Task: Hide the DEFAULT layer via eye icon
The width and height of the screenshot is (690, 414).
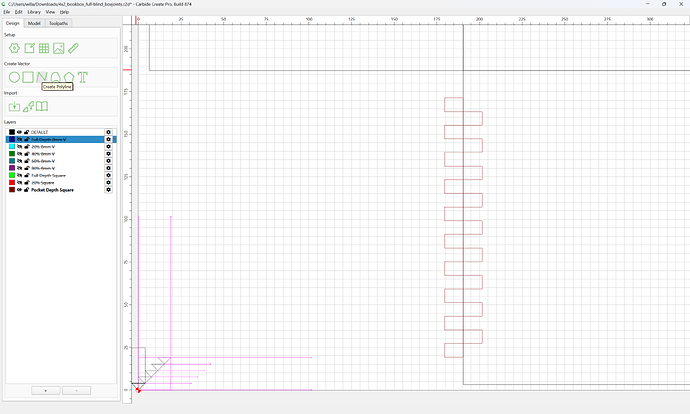Action: 19,132
